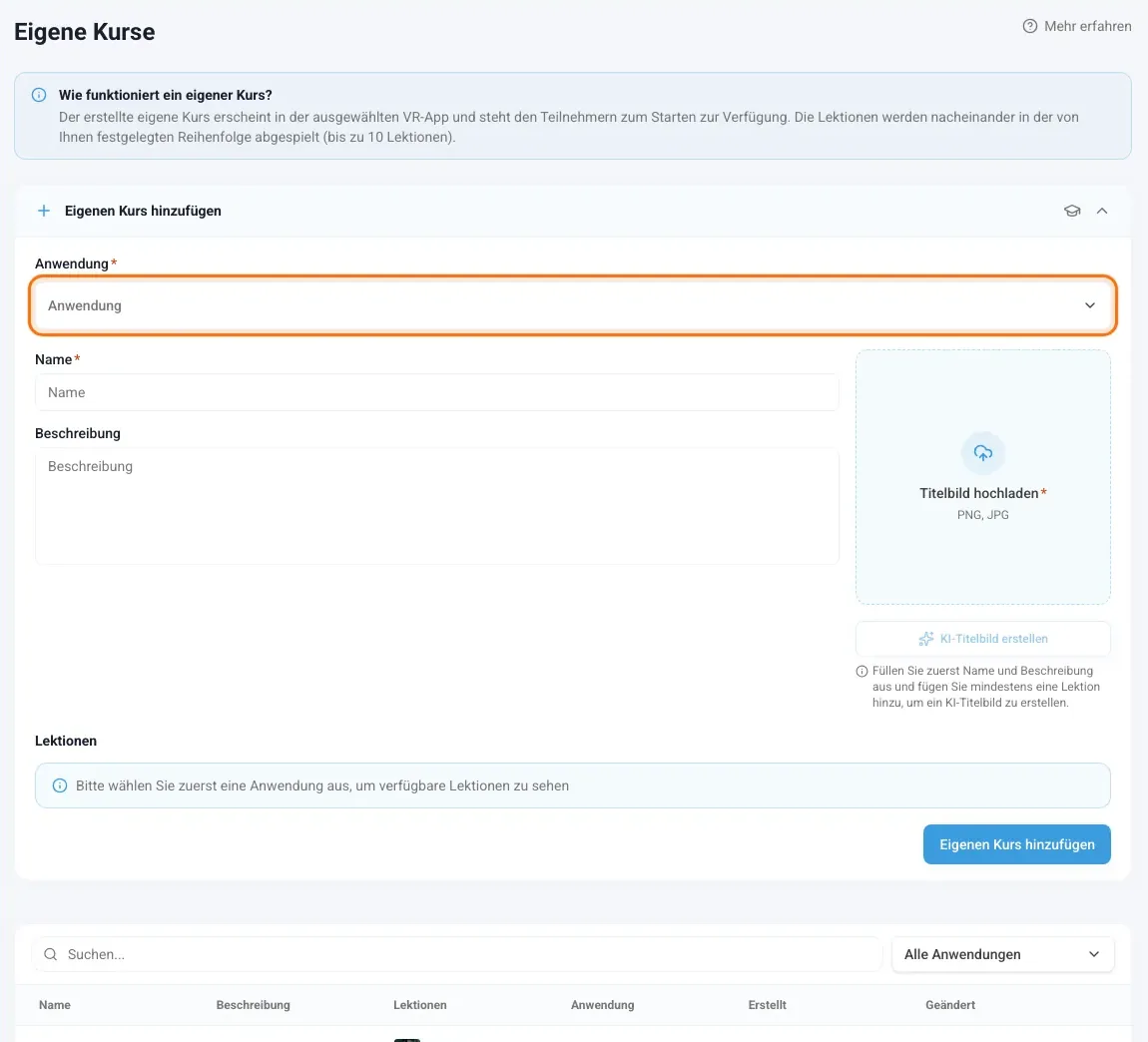Click the Titelbild hochladen upload area
This screenshot has height=1042, width=1148.
982,477
